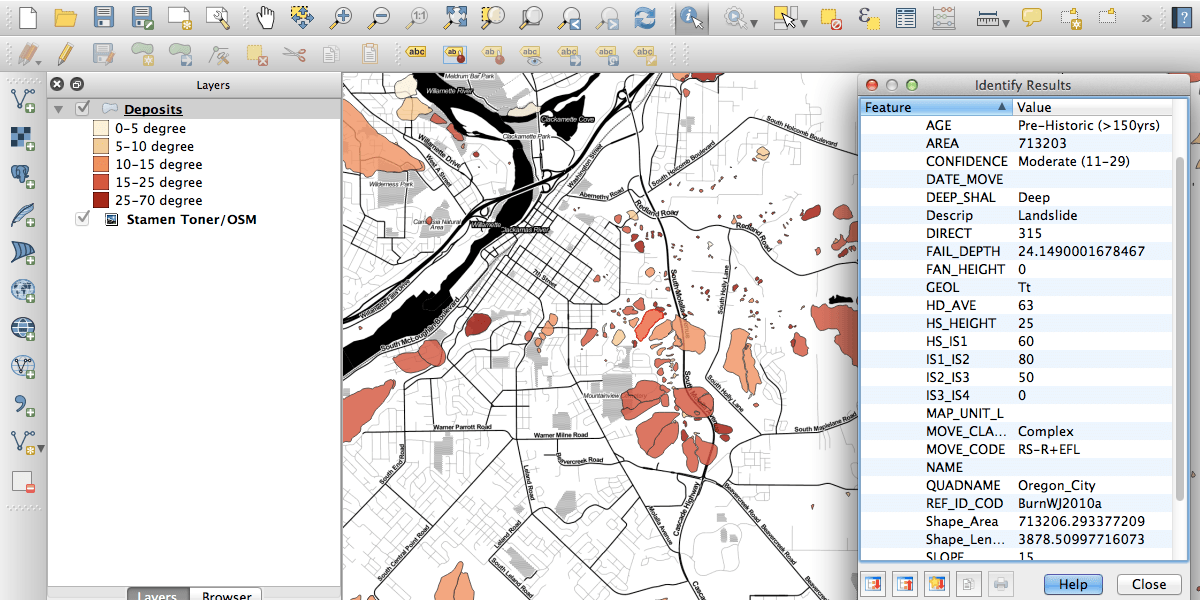This screenshot has height=600, width=1200.
Task: Click Expand Tree icon in Identify Results
Action: (x=872, y=583)
